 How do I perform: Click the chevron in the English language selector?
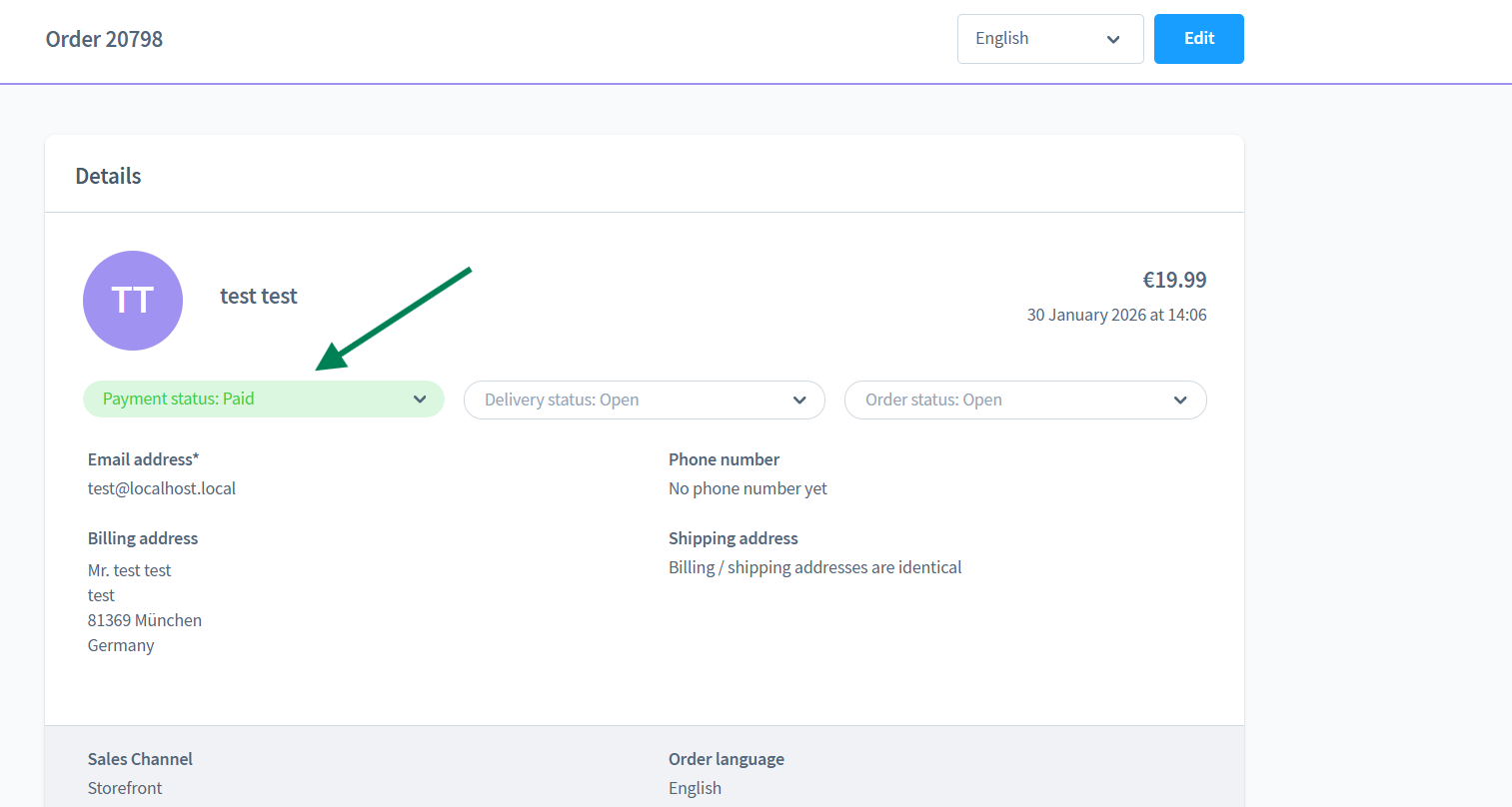click(x=1113, y=40)
